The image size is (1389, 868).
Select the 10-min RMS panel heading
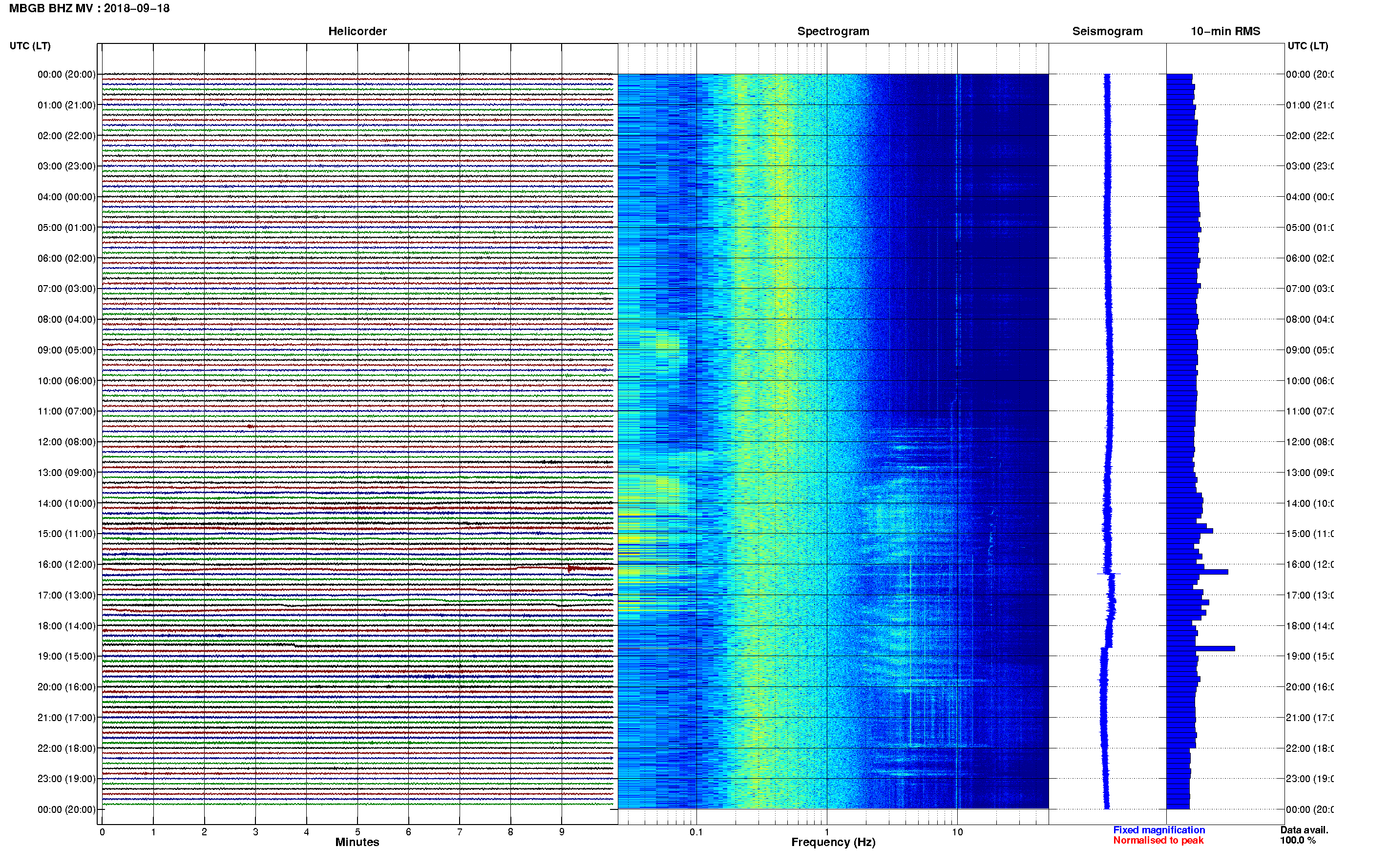[1225, 31]
